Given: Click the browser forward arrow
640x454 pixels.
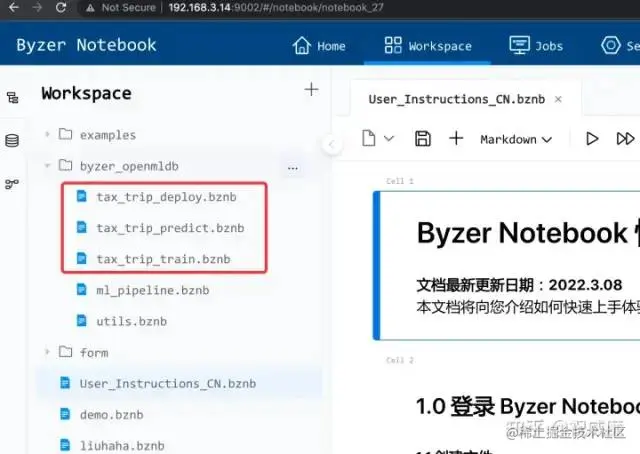Looking at the screenshot, I should [x=37, y=7].
